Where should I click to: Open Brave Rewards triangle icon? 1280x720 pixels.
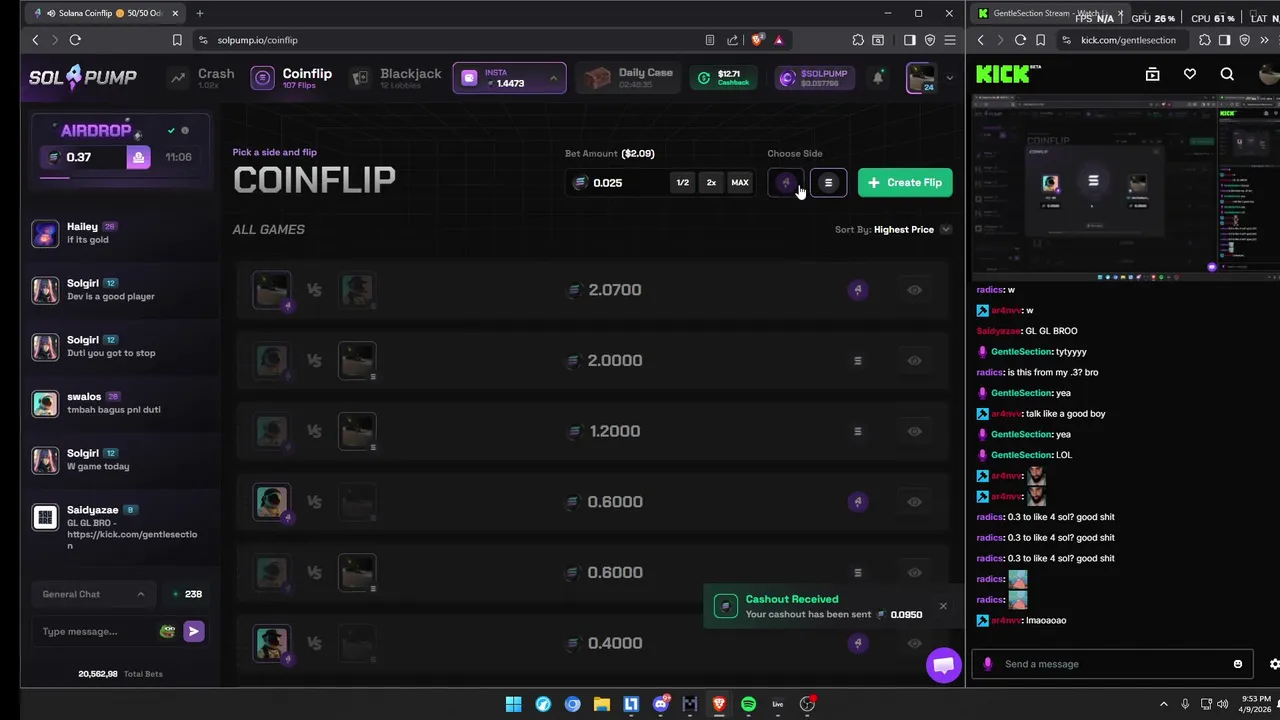tap(779, 40)
